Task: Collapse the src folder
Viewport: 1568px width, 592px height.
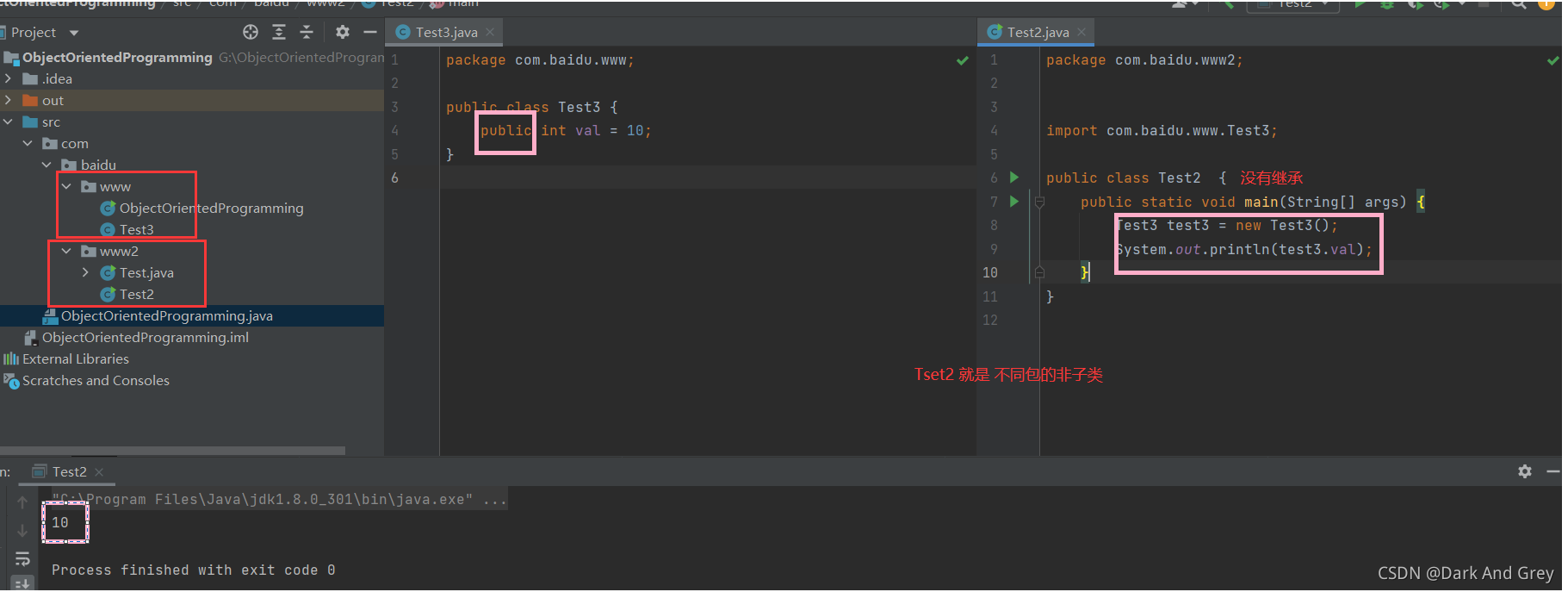Action: pyautogui.click(x=8, y=122)
